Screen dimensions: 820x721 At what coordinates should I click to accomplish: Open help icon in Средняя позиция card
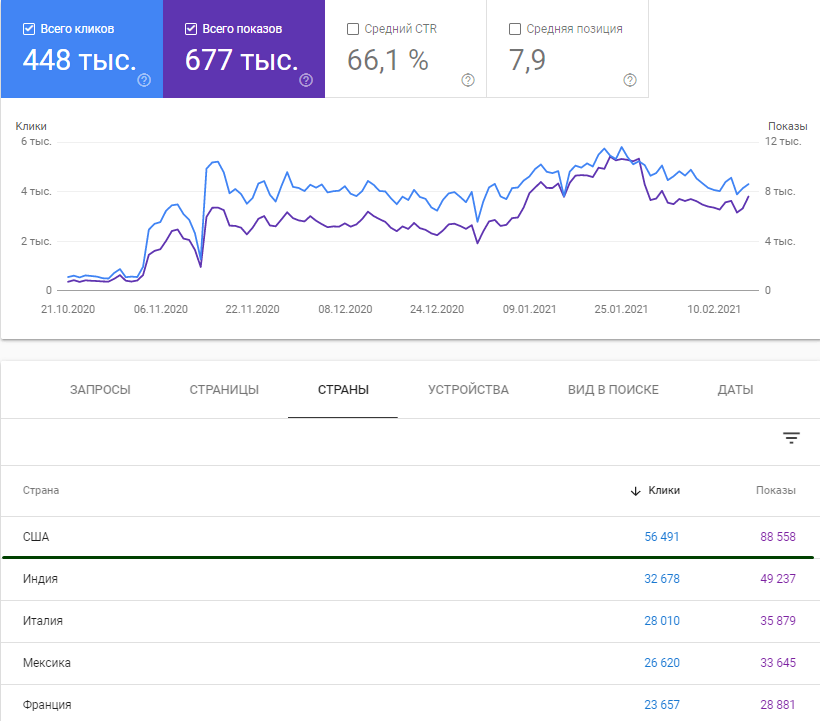click(x=630, y=80)
